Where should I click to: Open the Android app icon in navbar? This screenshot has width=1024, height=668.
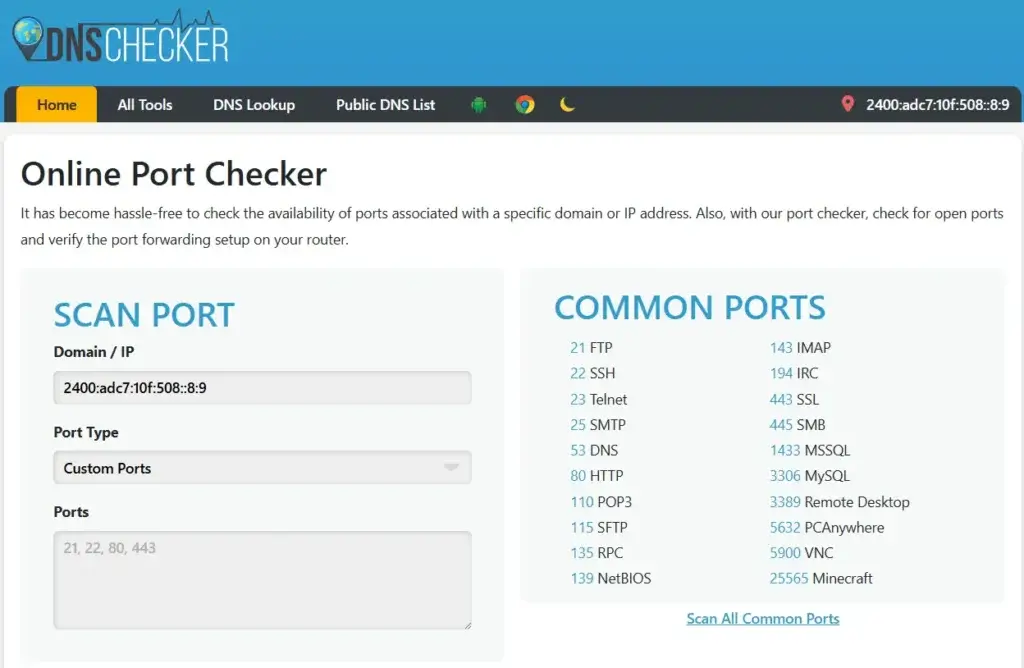click(479, 104)
